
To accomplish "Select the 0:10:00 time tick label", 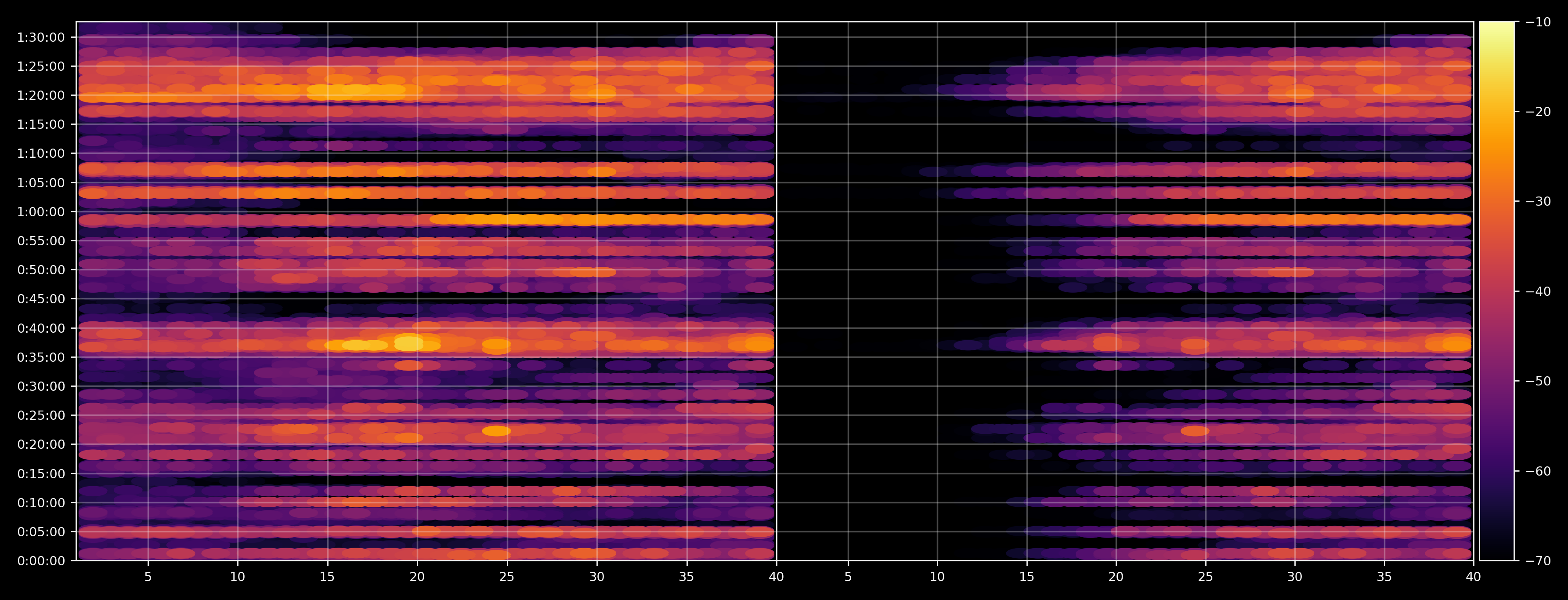I will tap(41, 502).
